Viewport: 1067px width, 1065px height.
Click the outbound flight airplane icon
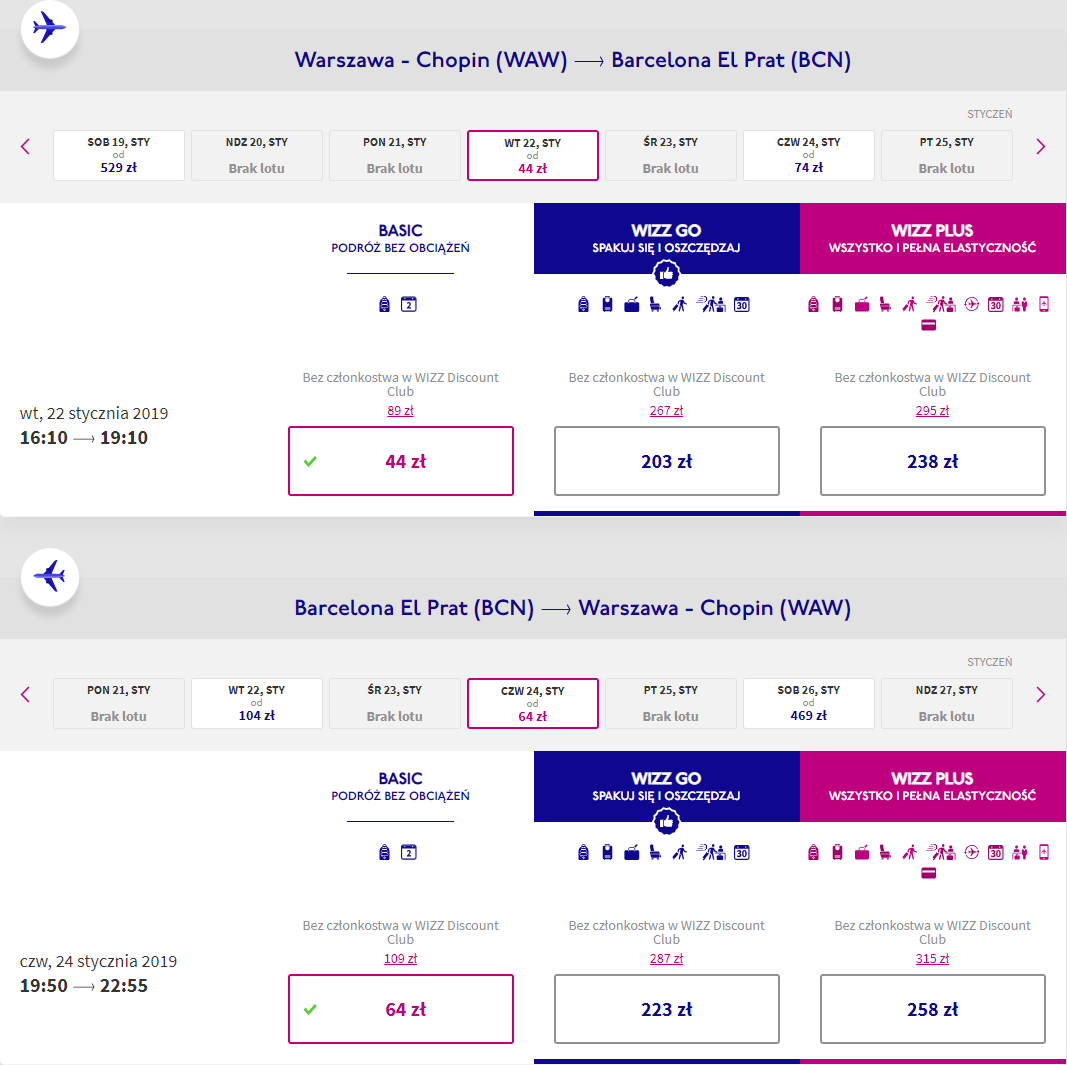point(50,29)
